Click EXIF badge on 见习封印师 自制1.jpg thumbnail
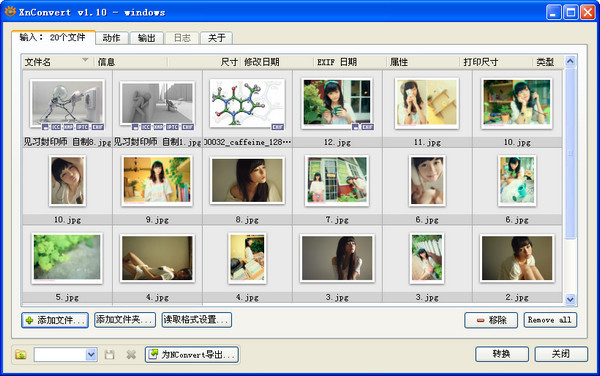 click(188, 127)
